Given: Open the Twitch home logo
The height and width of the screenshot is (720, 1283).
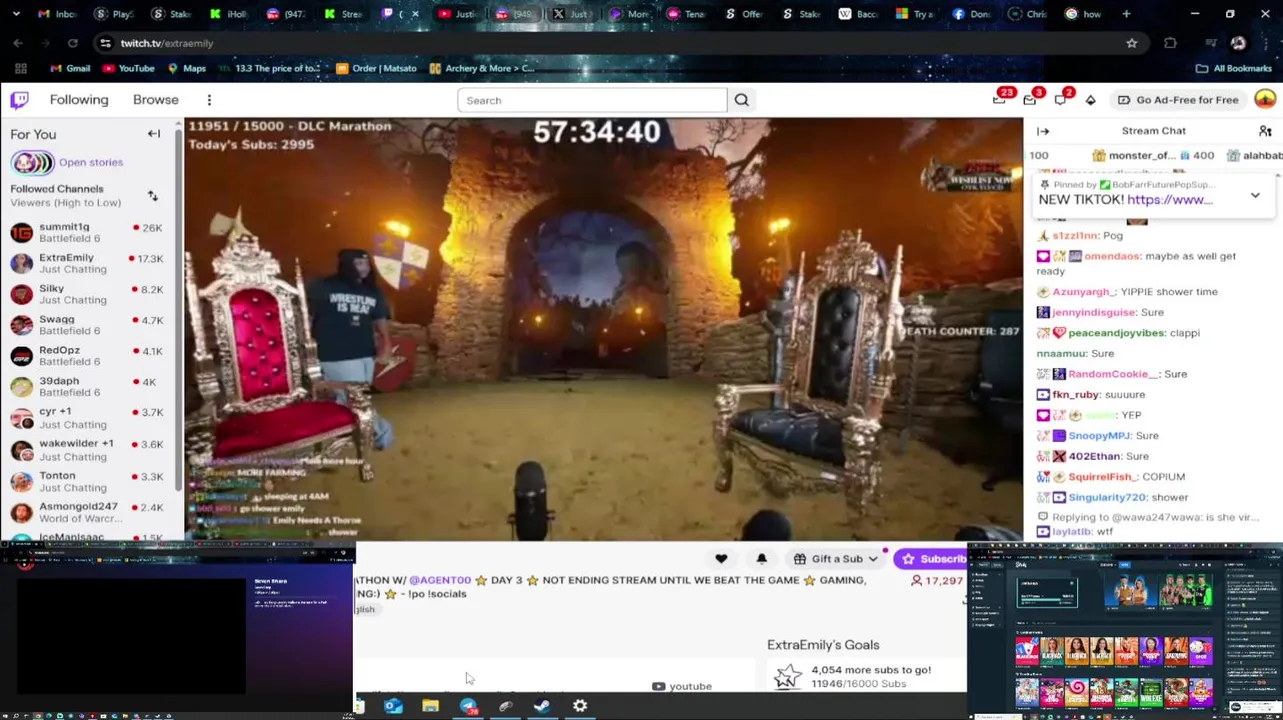Looking at the screenshot, I should 19,100.
